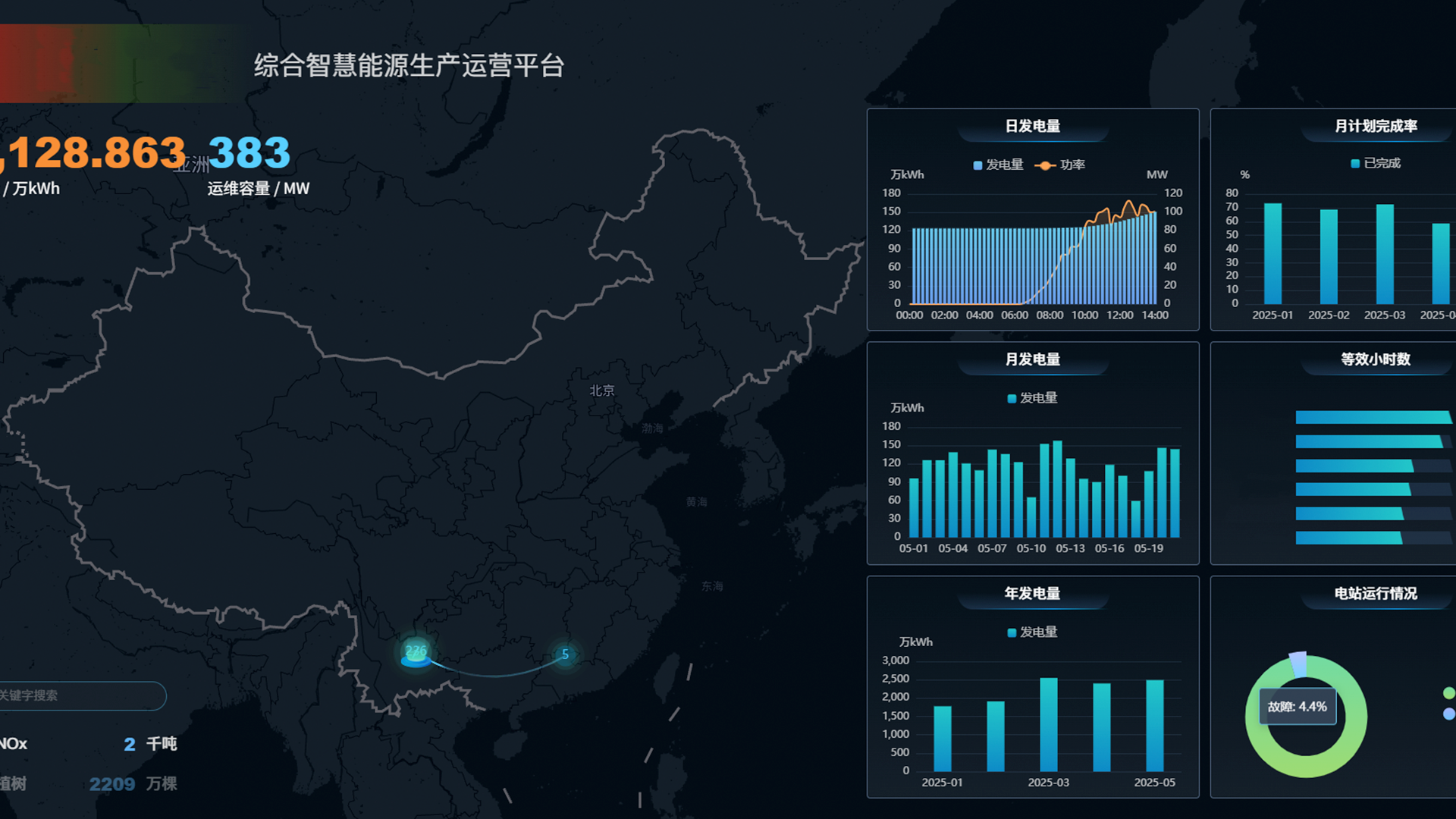The height and width of the screenshot is (819, 1456).
Task: Select the 日发电量 panel title
Action: [1032, 127]
